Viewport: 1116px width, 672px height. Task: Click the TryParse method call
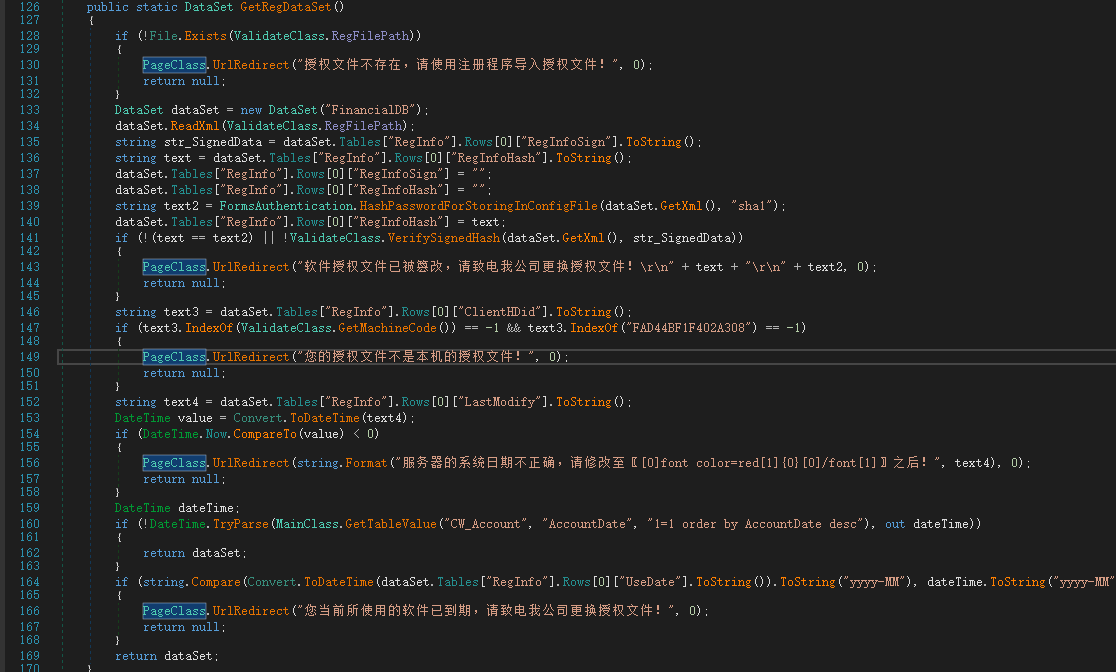(x=241, y=525)
